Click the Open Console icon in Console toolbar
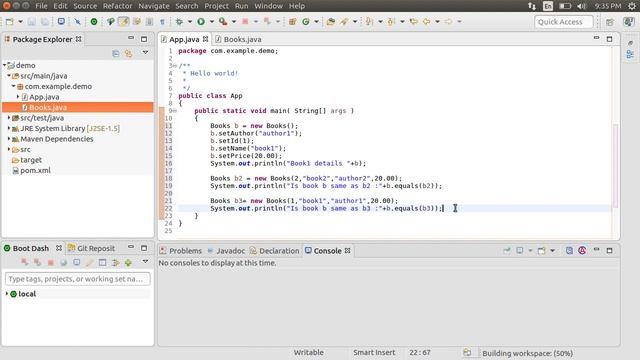640x360 pixels. click(542, 251)
